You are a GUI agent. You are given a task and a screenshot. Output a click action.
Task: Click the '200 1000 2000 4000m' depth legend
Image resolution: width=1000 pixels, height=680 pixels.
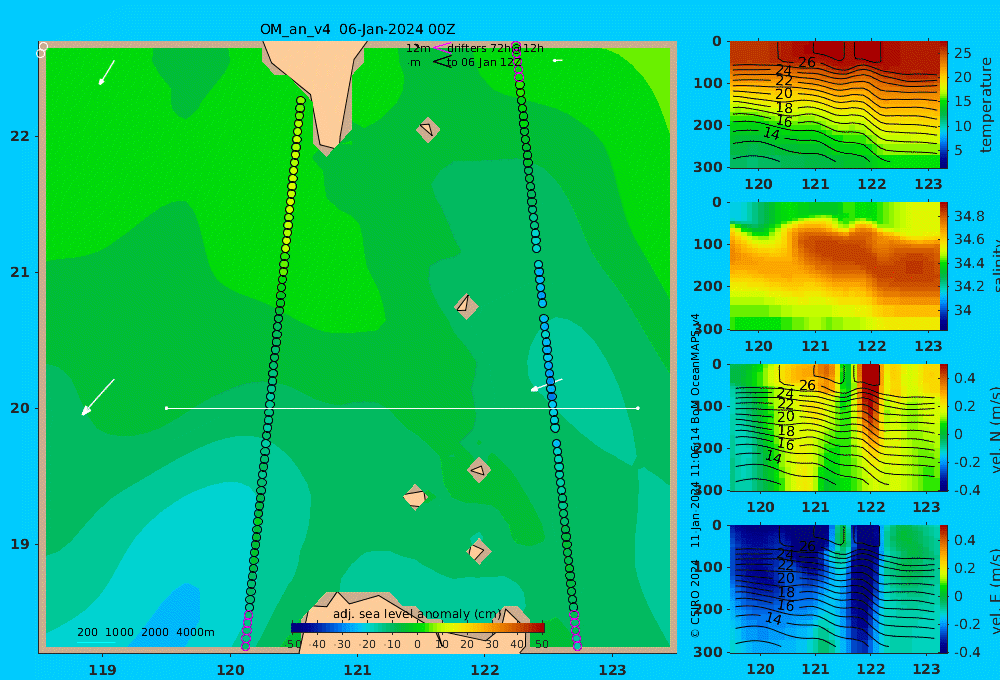click(x=145, y=632)
